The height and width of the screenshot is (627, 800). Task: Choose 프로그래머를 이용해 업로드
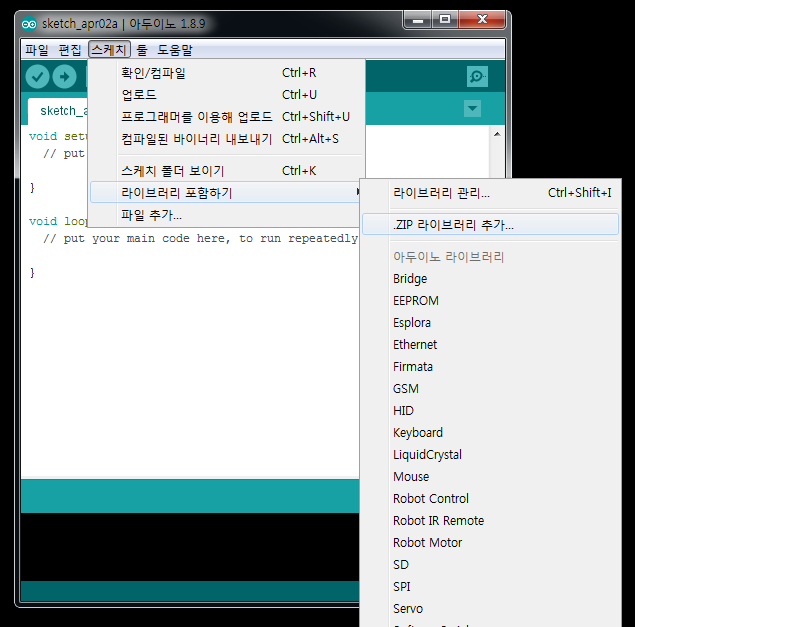pyautogui.click(x=227, y=117)
